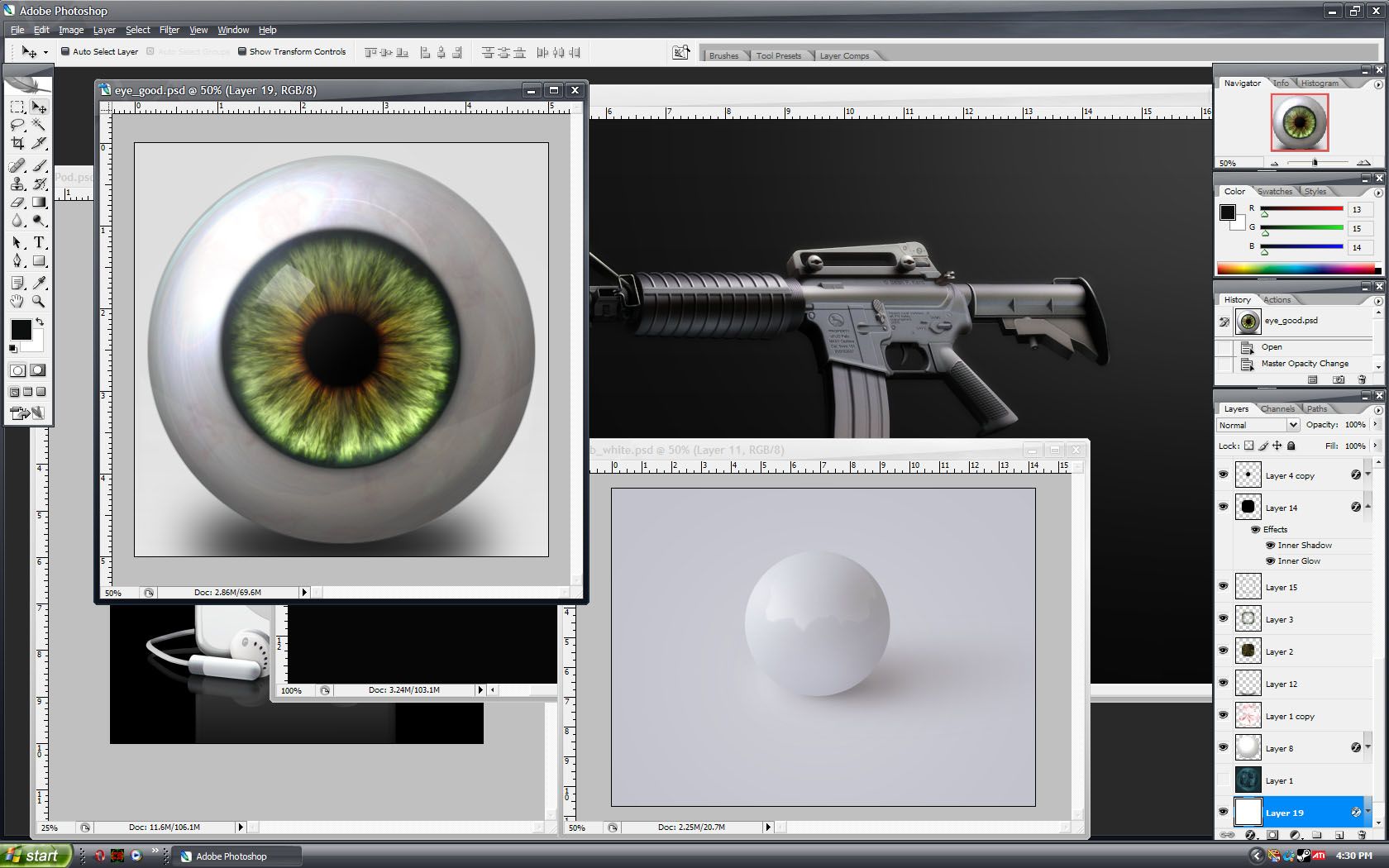1389x868 pixels.
Task: Hide Layer 15 using its eye icon
Action: coord(1223,586)
